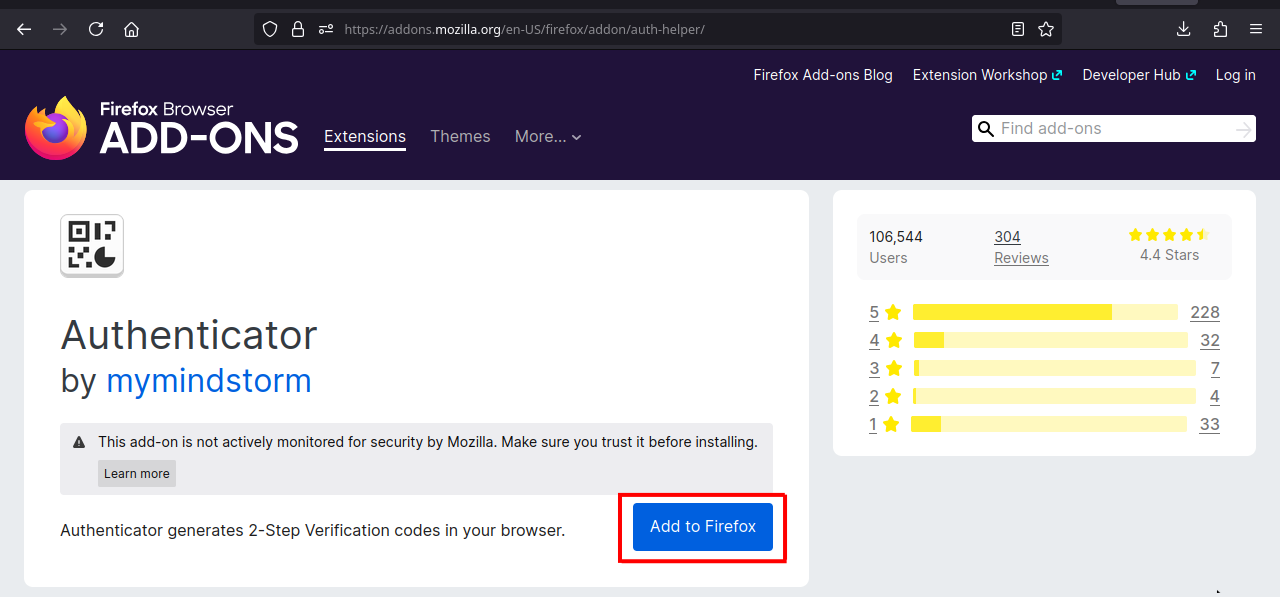Open the 4 two-star reviews count
Image resolution: width=1280 pixels, height=597 pixels.
(1215, 396)
